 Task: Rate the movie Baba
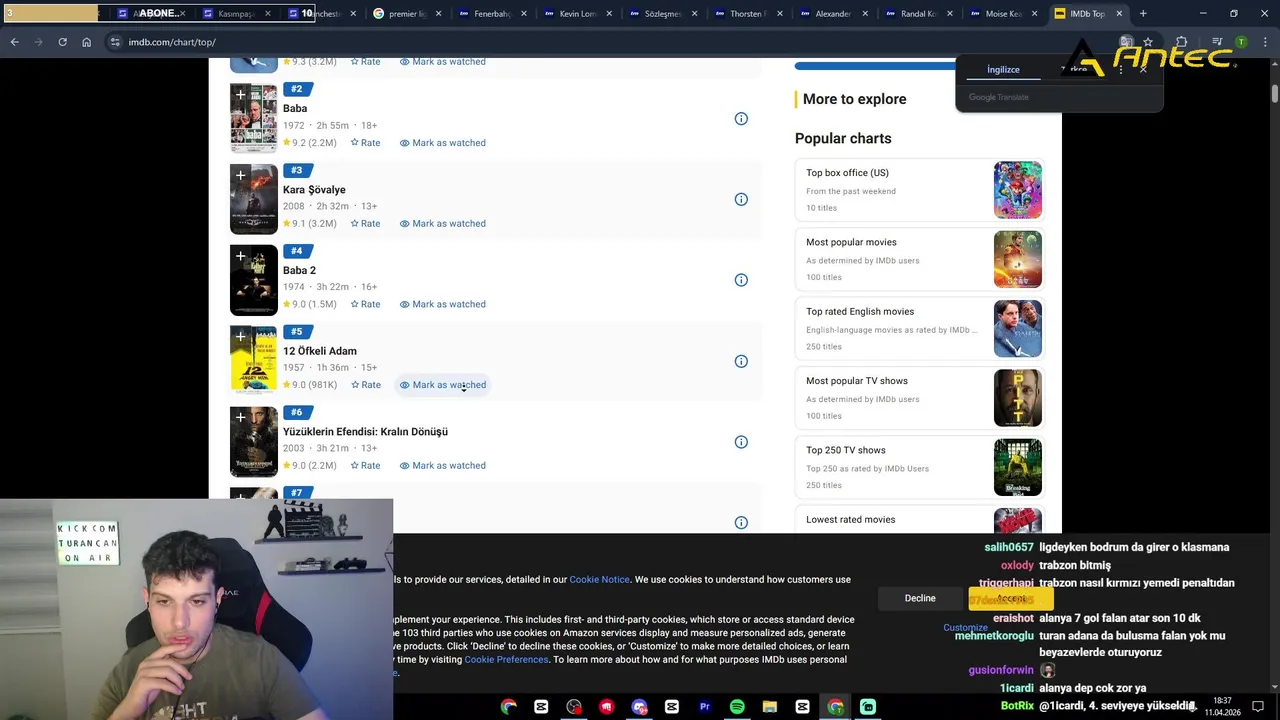click(365, 143)
